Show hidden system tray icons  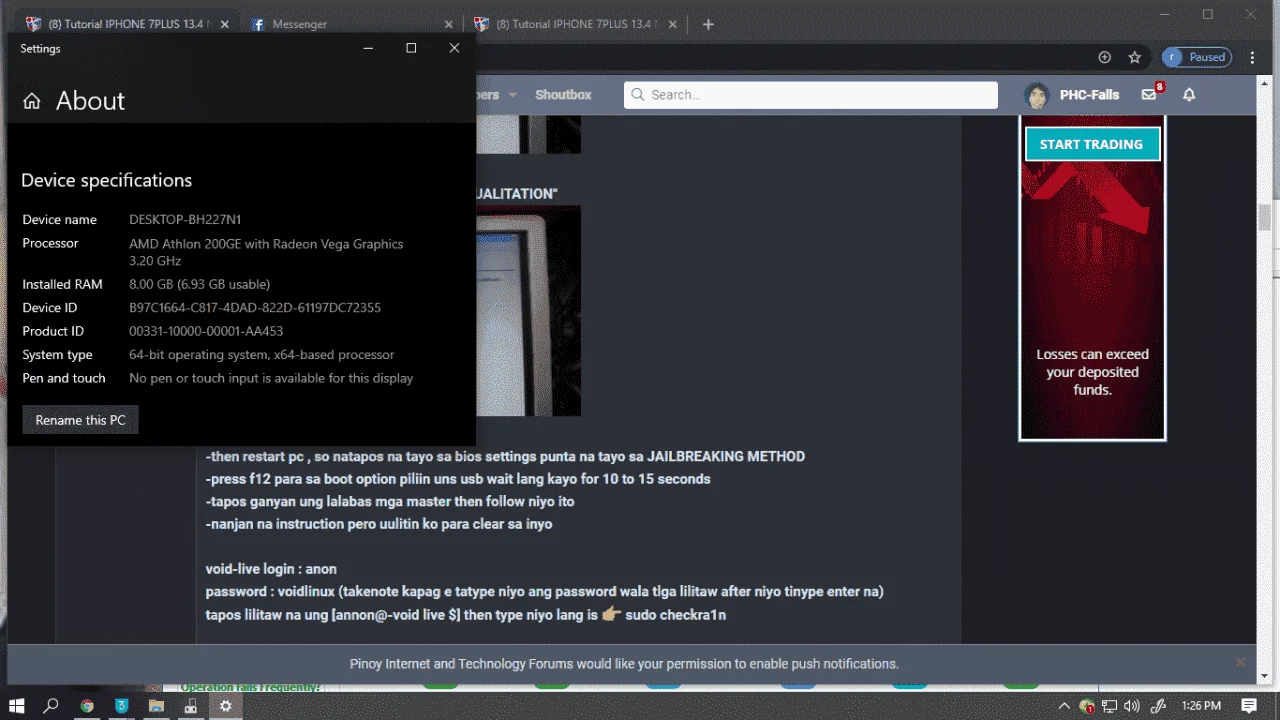[1062, 706]
